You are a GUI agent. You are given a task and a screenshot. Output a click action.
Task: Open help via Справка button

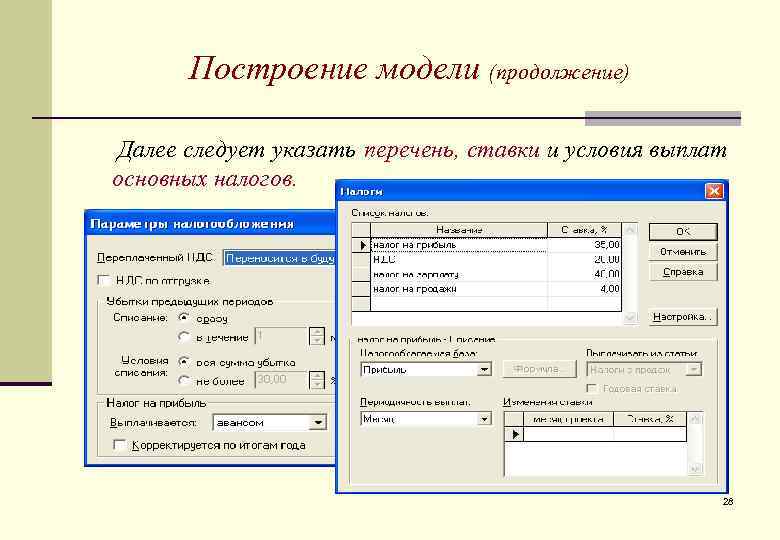683,272
